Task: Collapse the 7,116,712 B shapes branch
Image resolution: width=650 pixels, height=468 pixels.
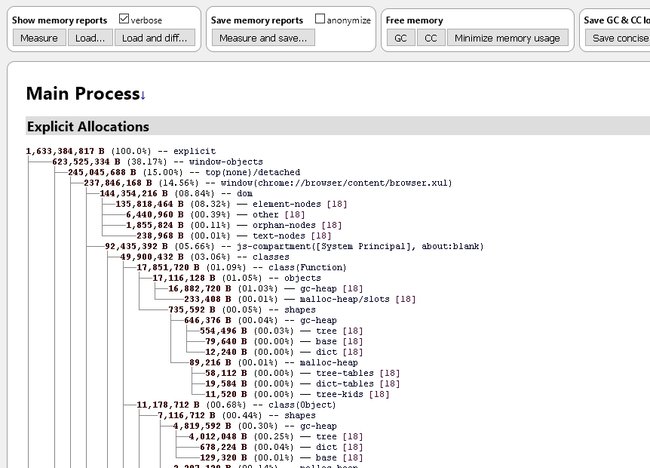Action: [236, 415]
